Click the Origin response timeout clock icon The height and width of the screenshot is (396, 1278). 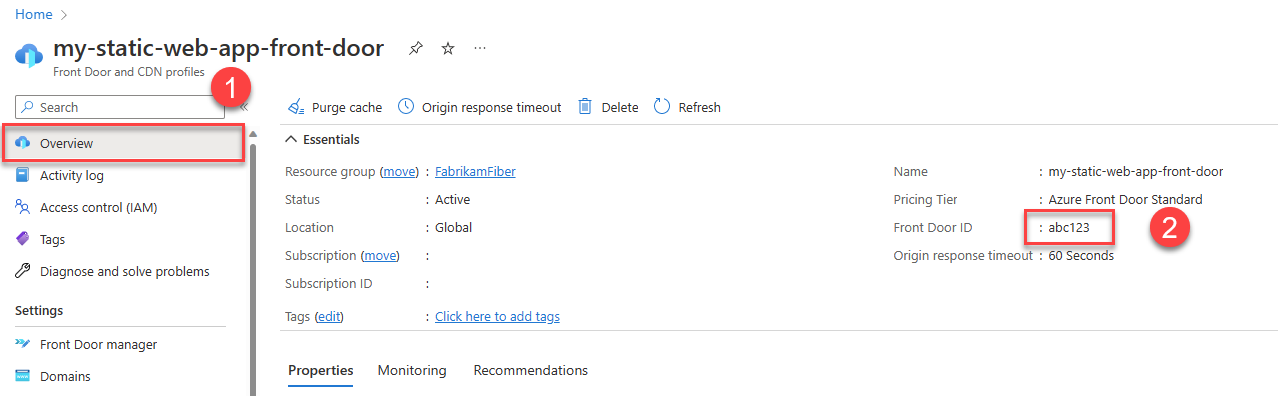[x=406, y=106]
